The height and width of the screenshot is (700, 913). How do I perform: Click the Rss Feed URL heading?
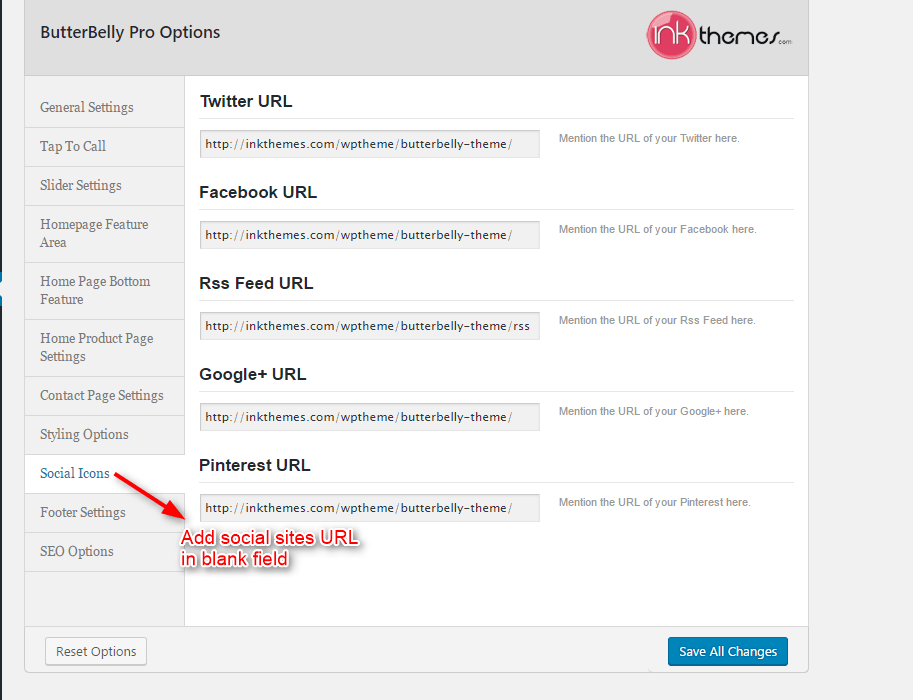256,283
